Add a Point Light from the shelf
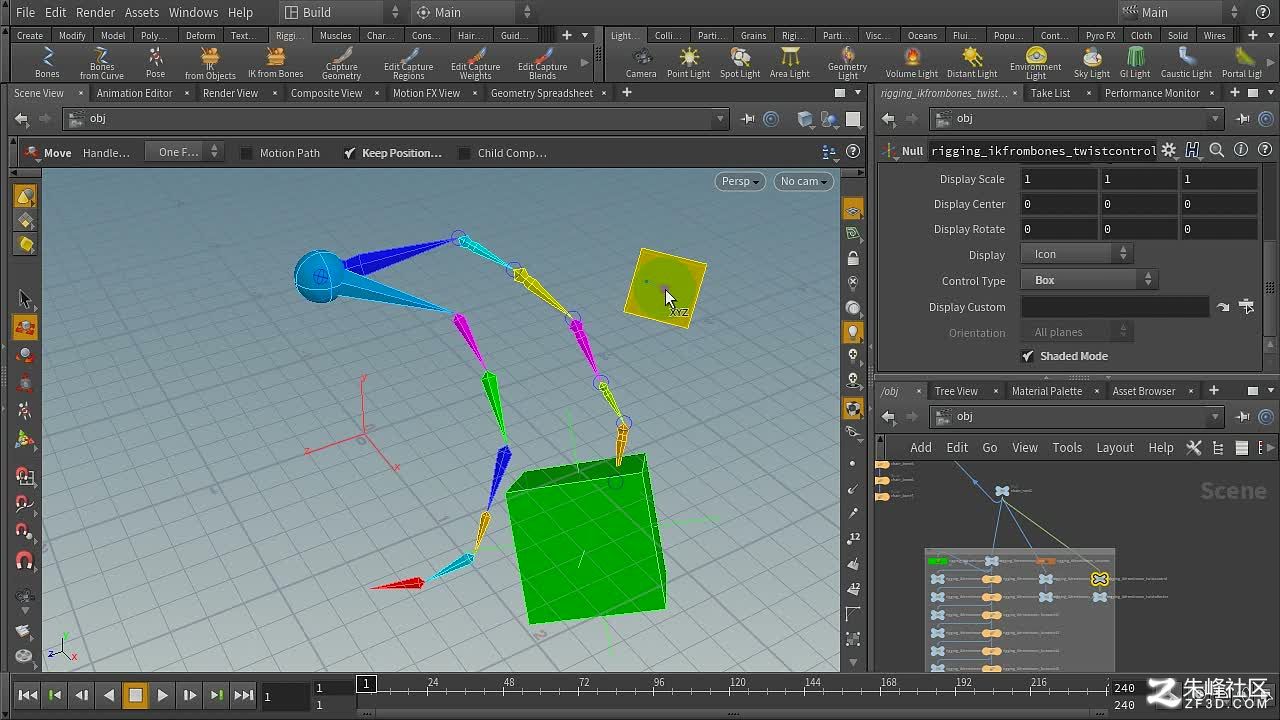Viewport: 1280px width, 720px height. pyautogui.click(x=688, y=63)
